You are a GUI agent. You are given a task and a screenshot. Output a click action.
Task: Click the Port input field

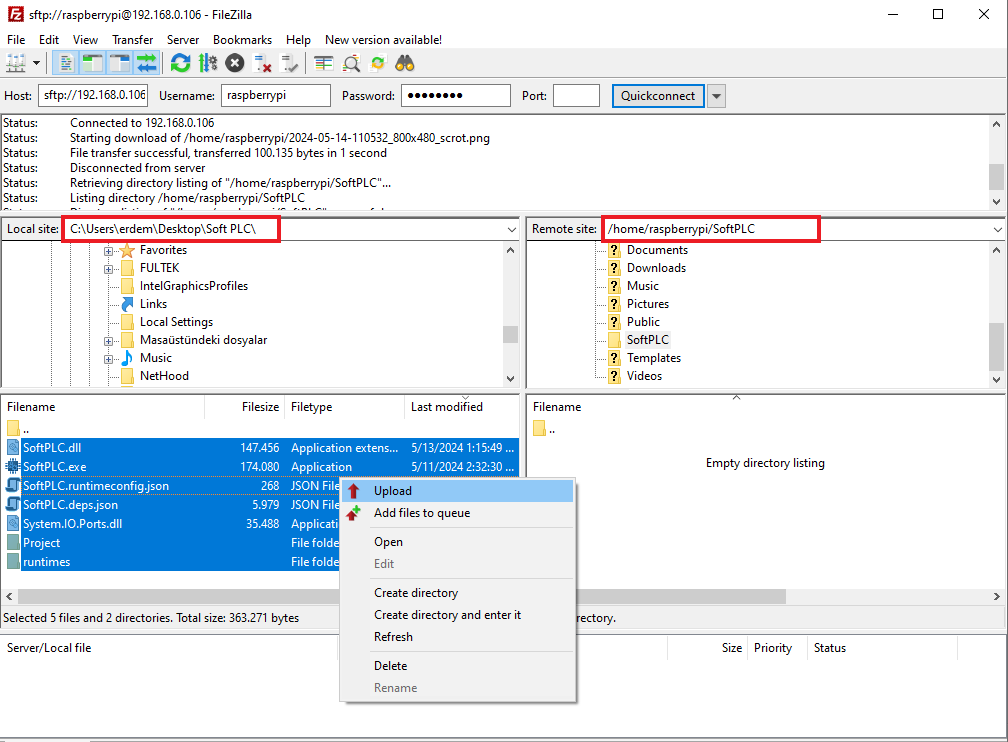(x=576, y=96)
